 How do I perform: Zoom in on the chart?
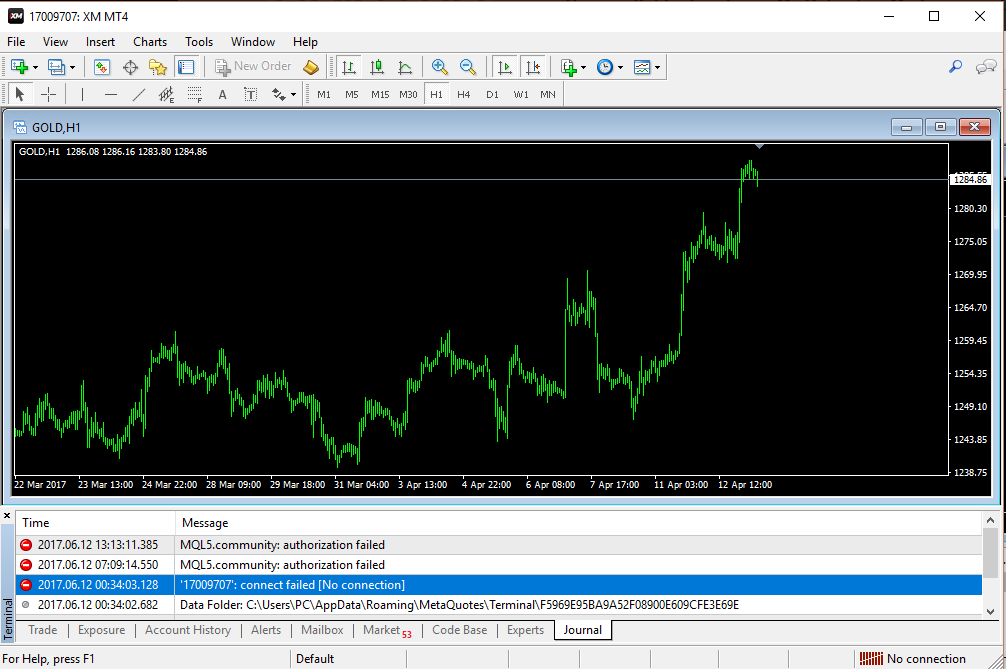coord(439,67)
